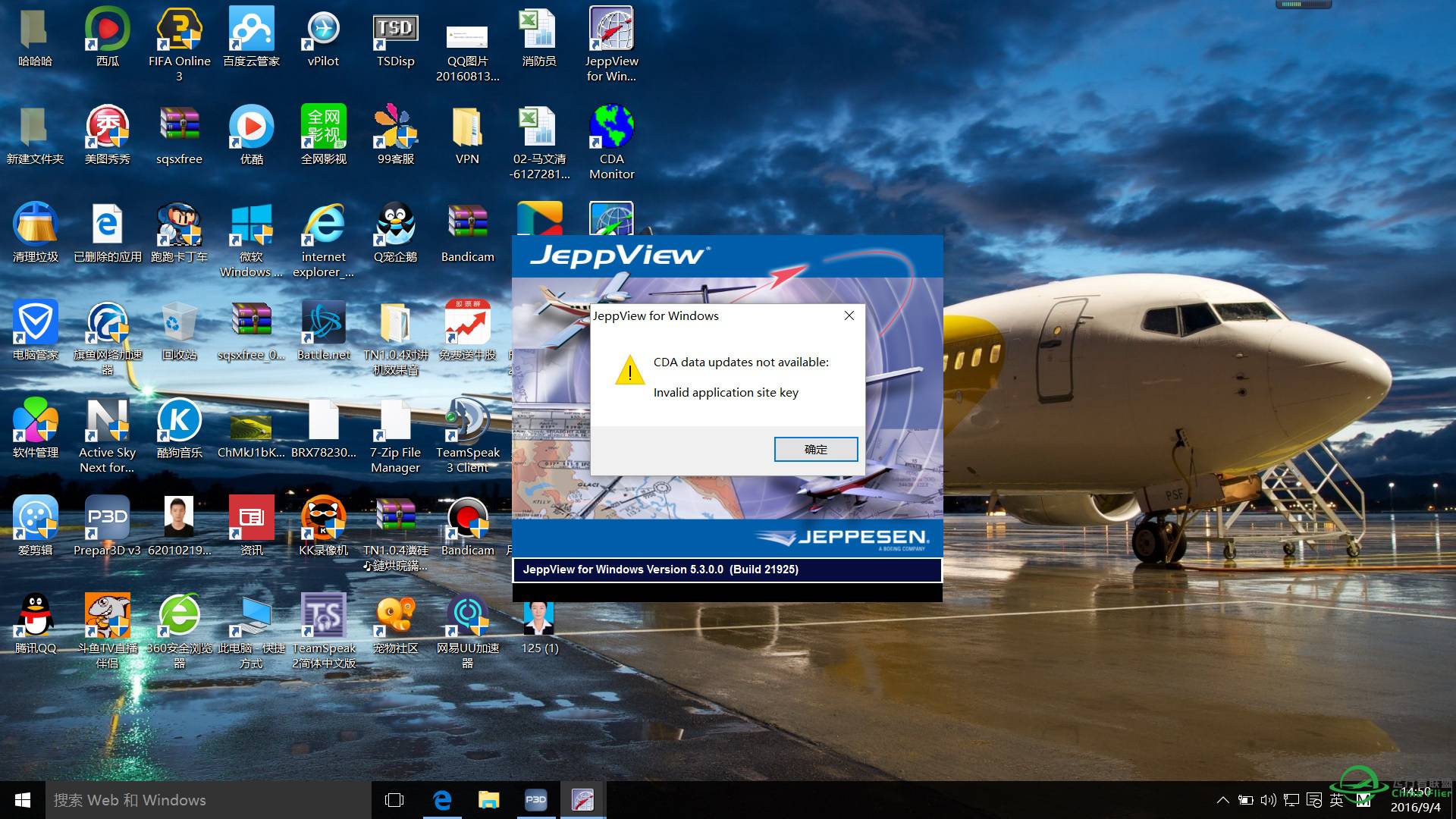Launch the Q宠企鹅 desktop icon

pyautogui.click(x=395, y=232)
